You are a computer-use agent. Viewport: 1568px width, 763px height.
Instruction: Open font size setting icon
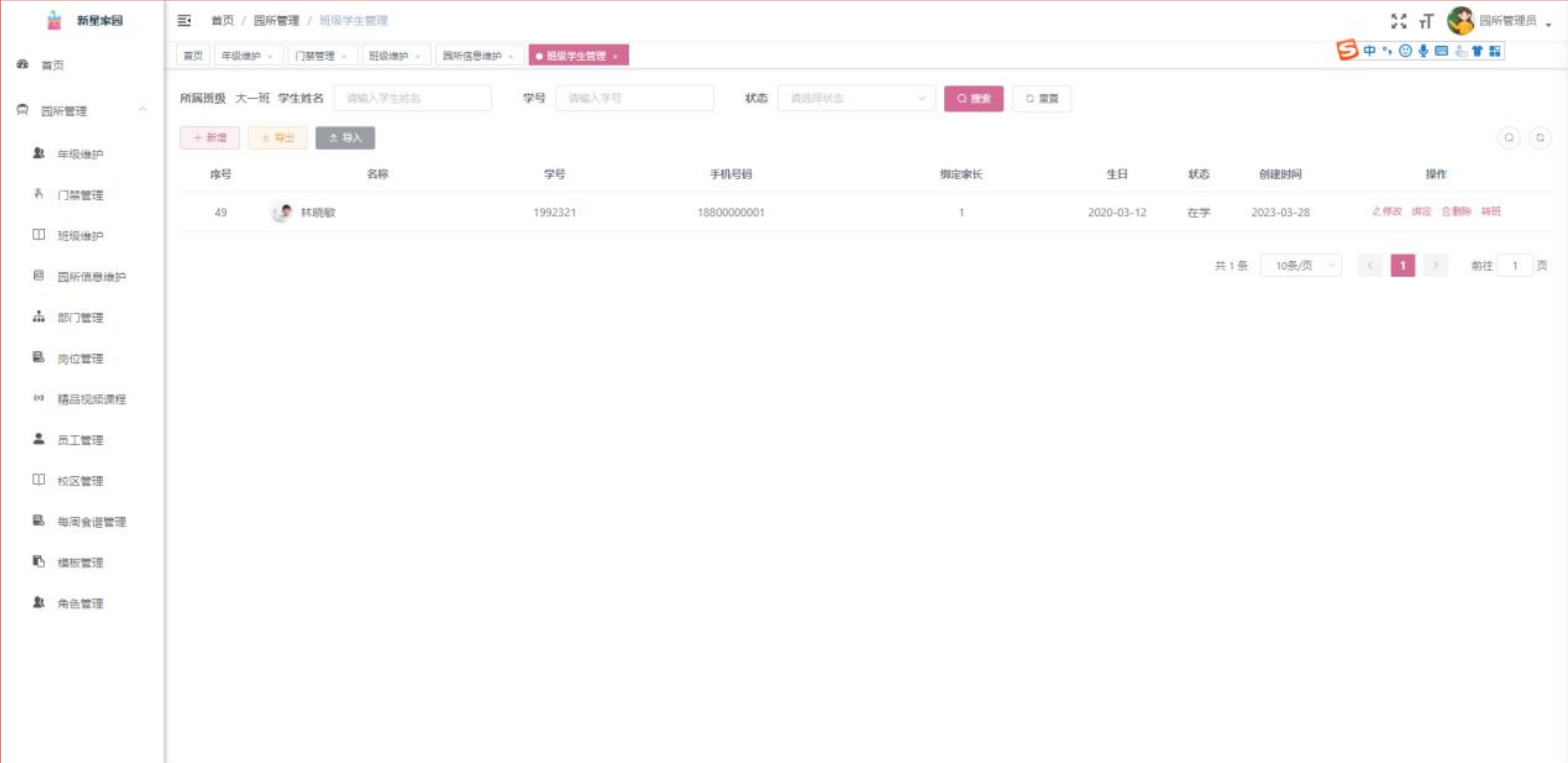pyautogui.click(x=1426, y=21)
